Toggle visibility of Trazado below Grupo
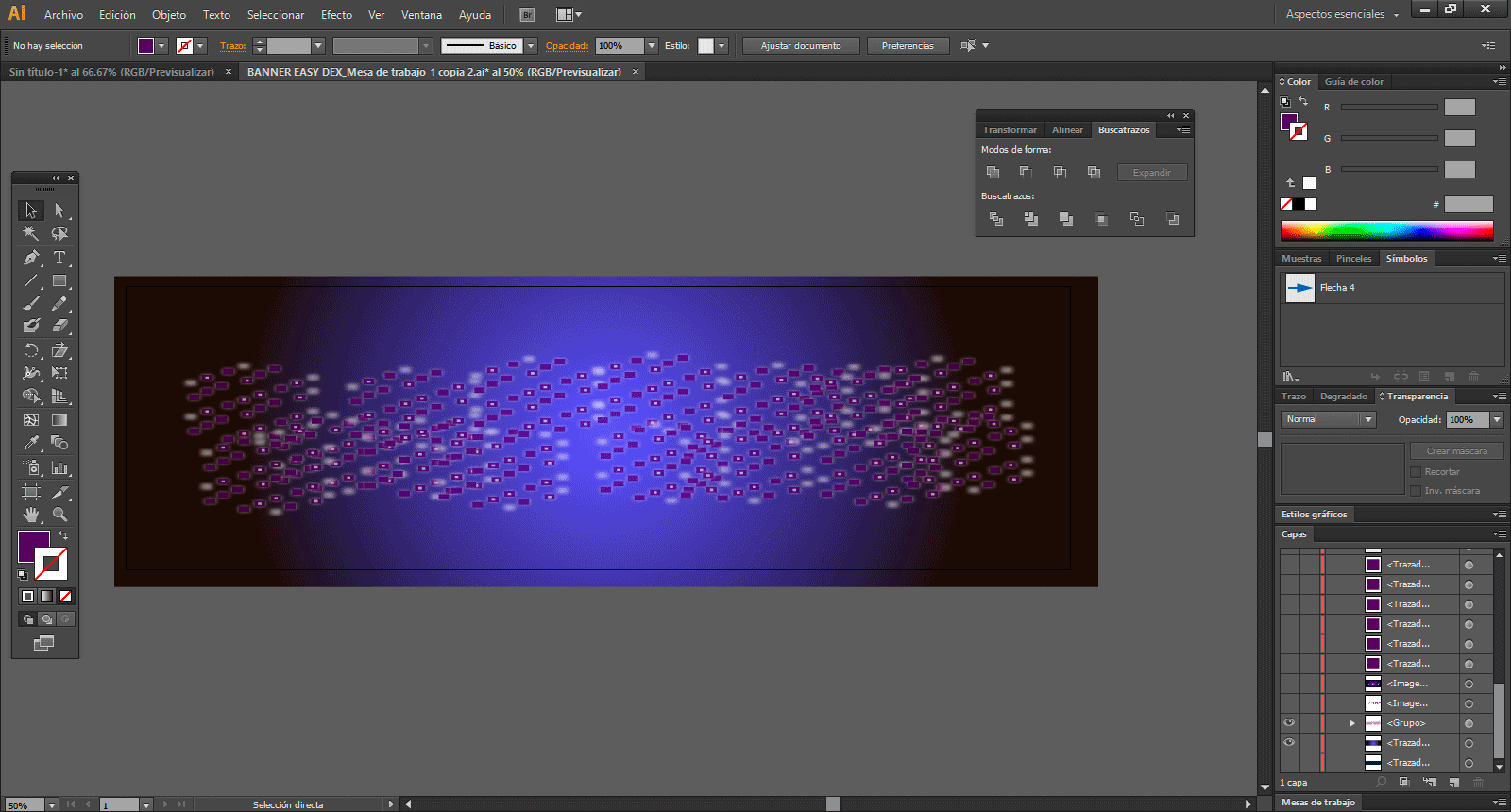 (1289, 742)
